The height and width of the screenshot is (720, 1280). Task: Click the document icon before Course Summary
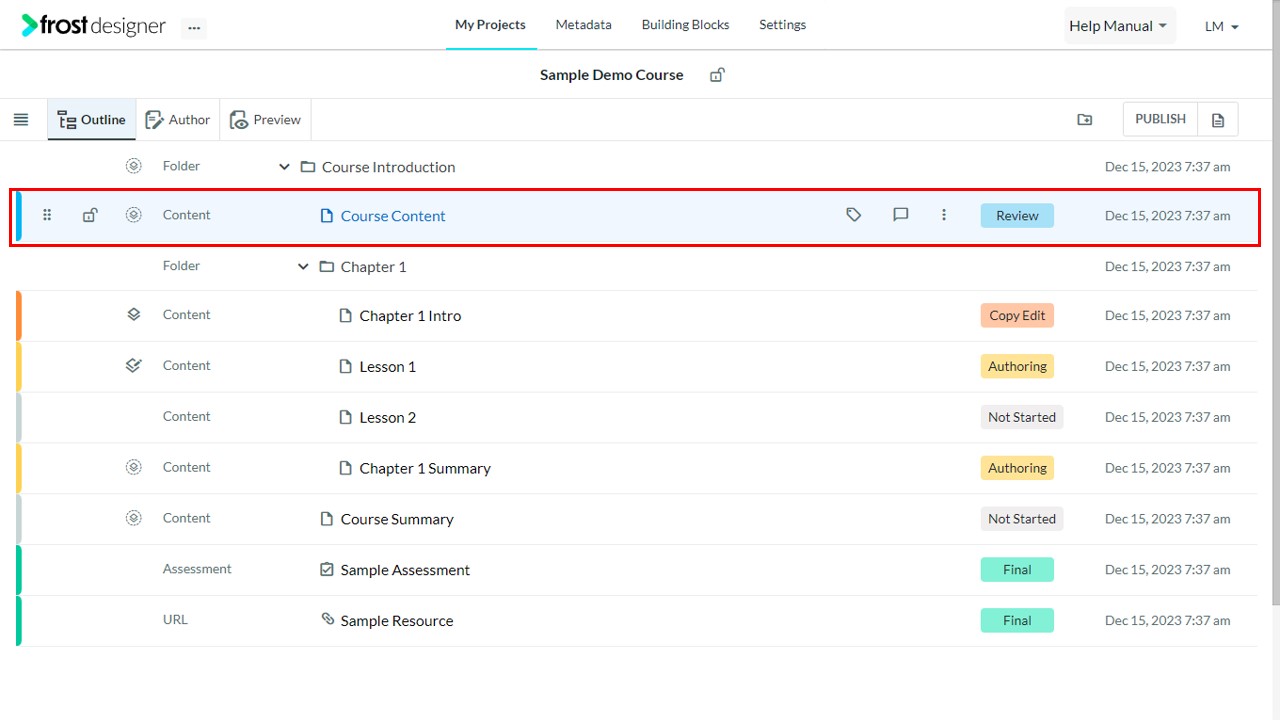326,519
